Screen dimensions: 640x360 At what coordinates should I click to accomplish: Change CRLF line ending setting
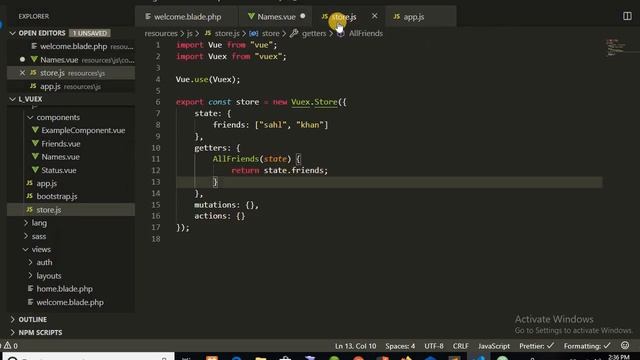point(460,346)
